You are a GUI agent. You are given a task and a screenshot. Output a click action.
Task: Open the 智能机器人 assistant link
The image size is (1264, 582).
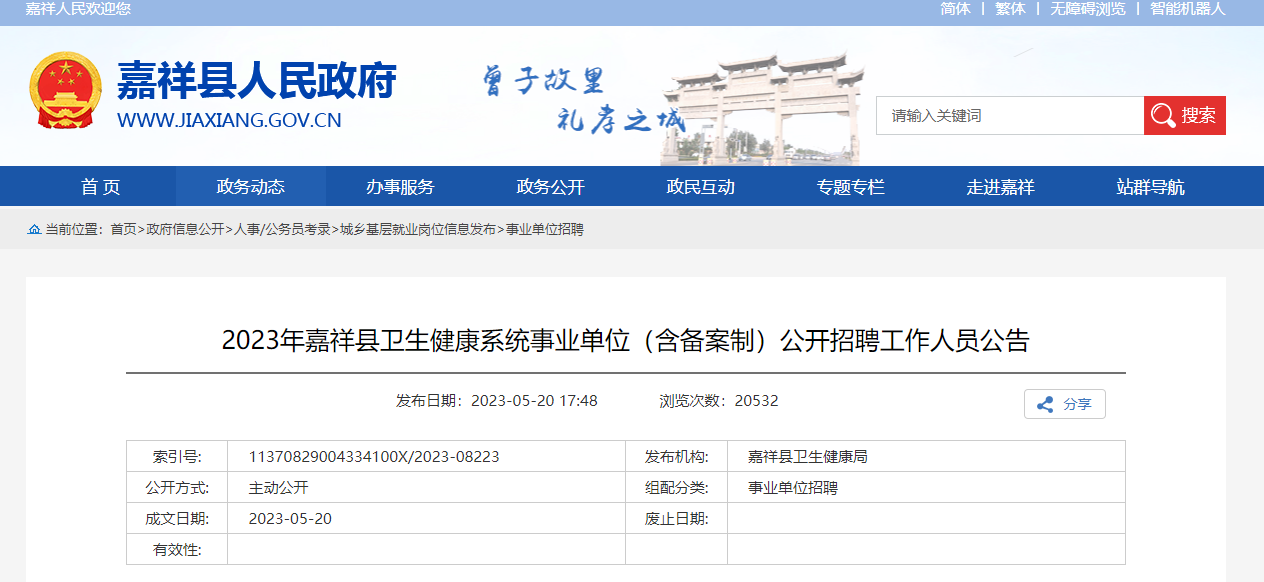tap(1188, 9)
